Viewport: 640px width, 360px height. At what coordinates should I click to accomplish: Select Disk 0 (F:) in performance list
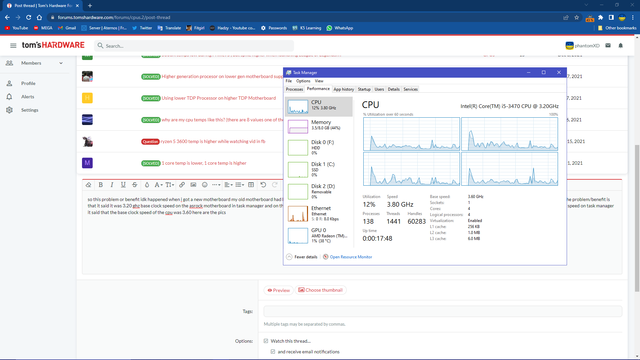coord(319,147)
